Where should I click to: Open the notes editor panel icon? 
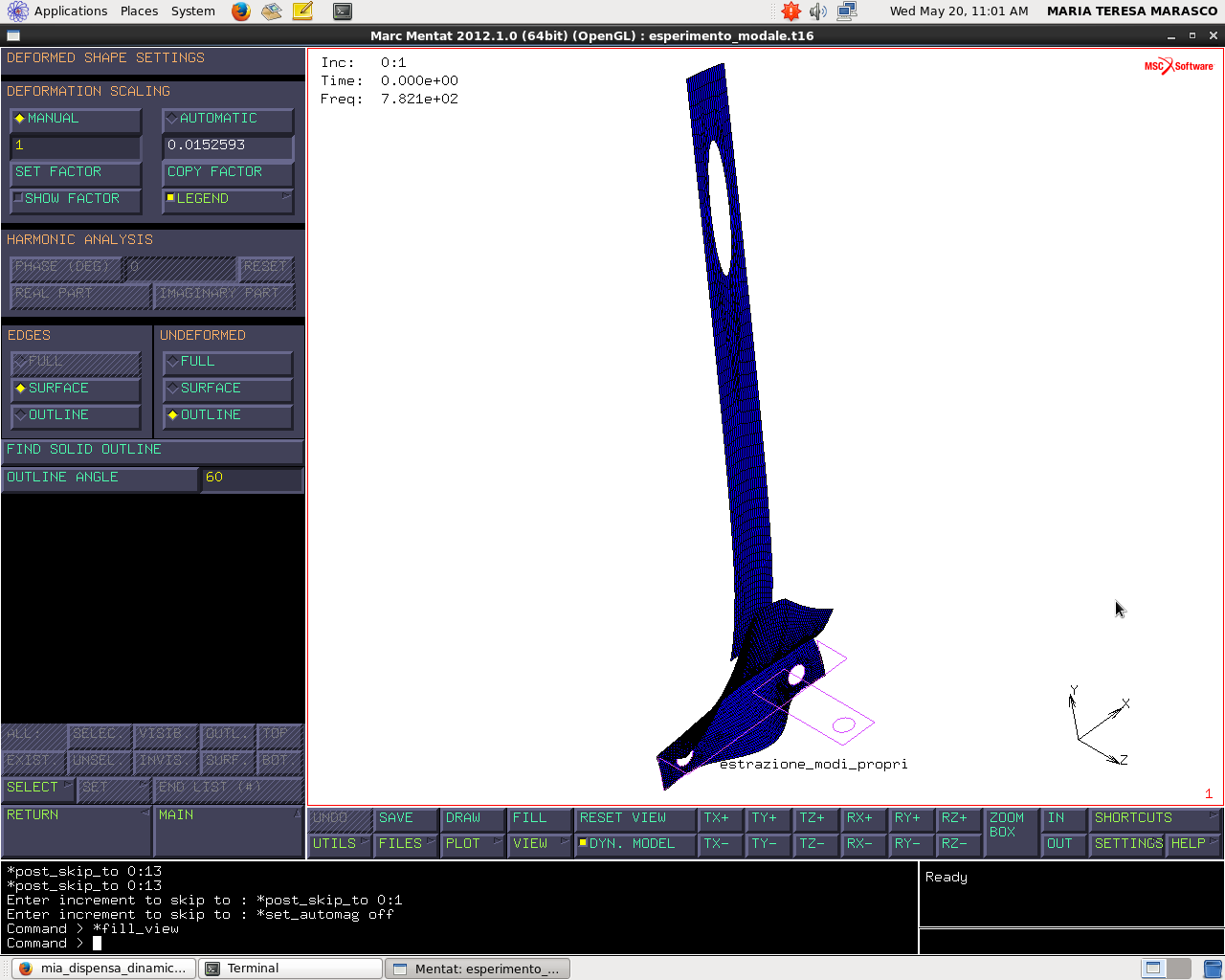(302, 11)
